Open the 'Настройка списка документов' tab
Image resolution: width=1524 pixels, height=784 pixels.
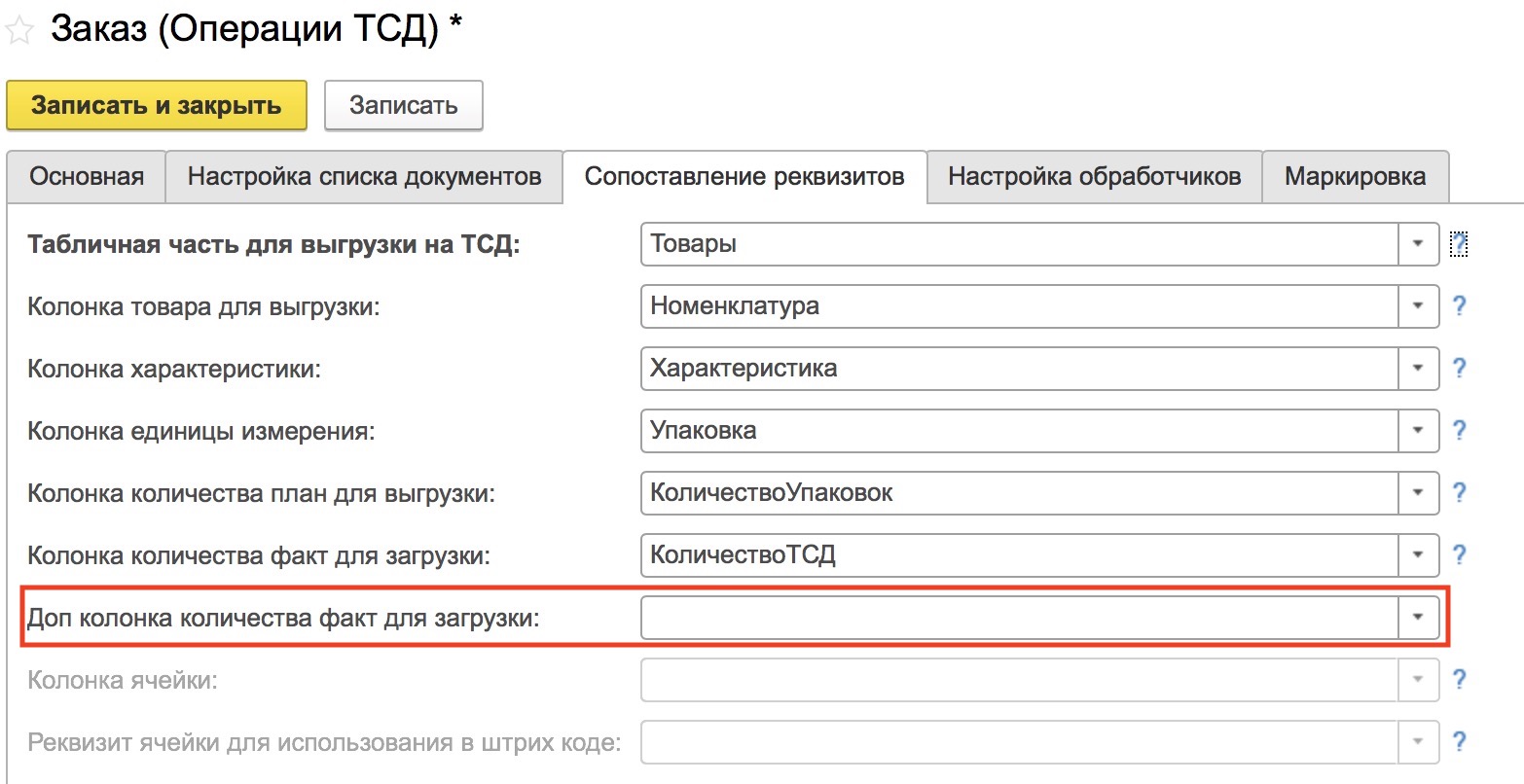click(364, 176)
